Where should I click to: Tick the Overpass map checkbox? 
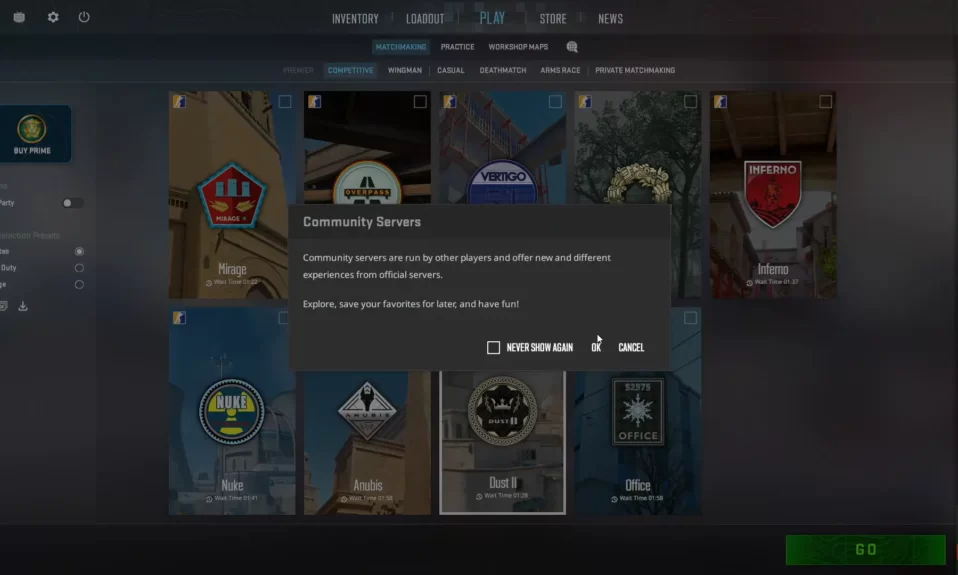(420, 101)
